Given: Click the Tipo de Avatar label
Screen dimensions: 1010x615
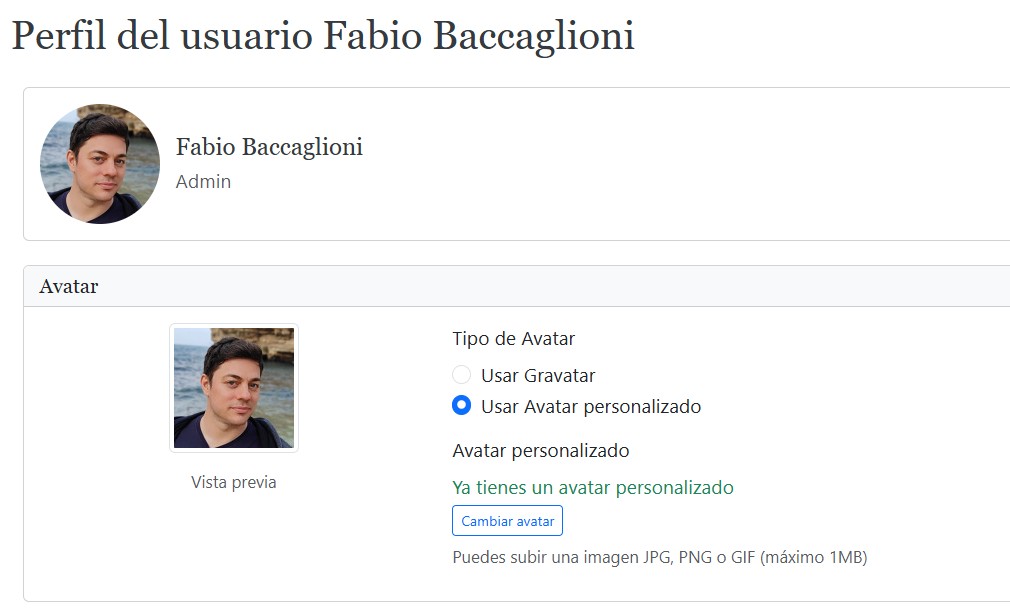Looking at the screenshot, I should (513, 339).
